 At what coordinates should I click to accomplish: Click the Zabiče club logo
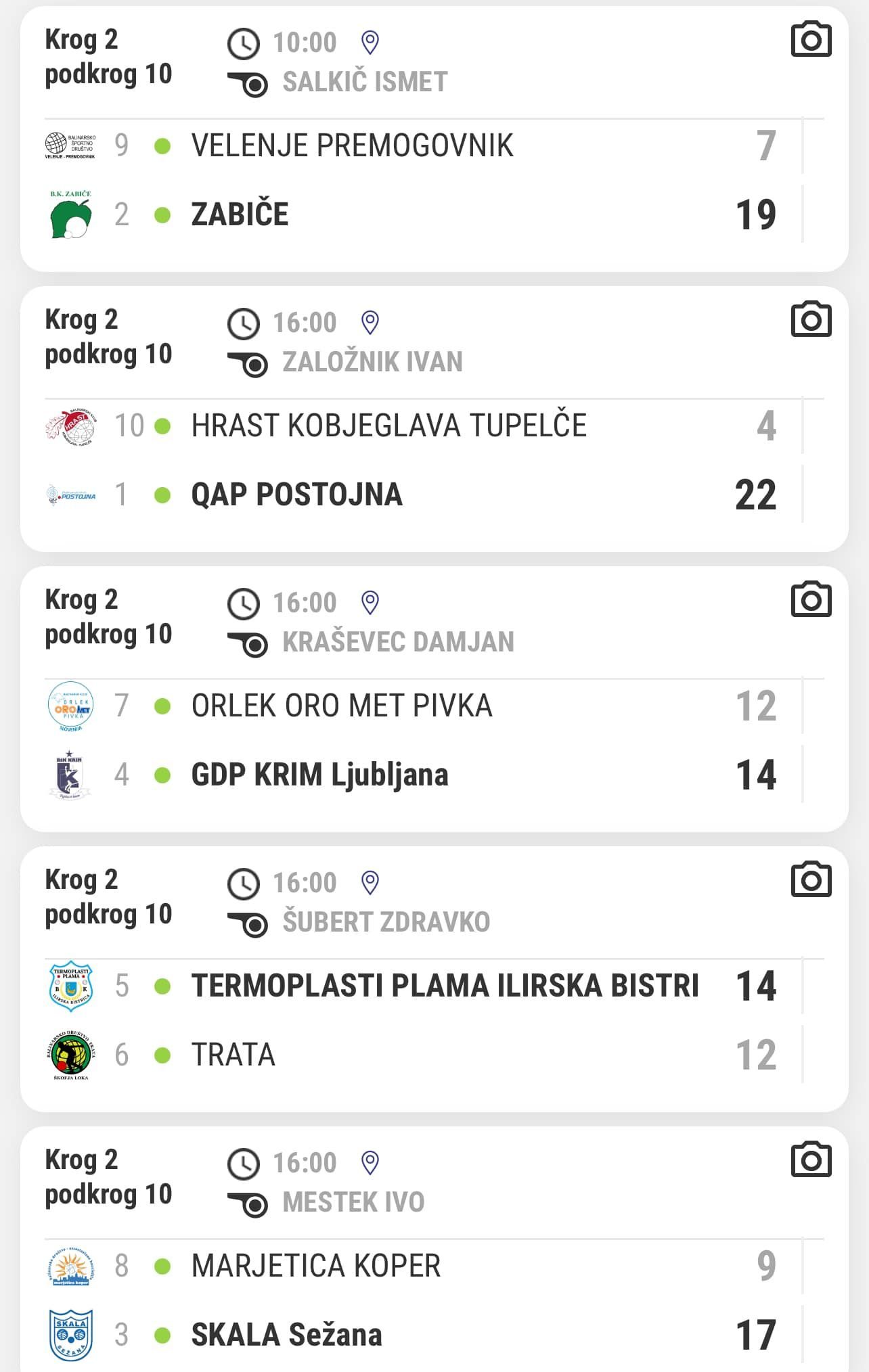pos(71,214)
